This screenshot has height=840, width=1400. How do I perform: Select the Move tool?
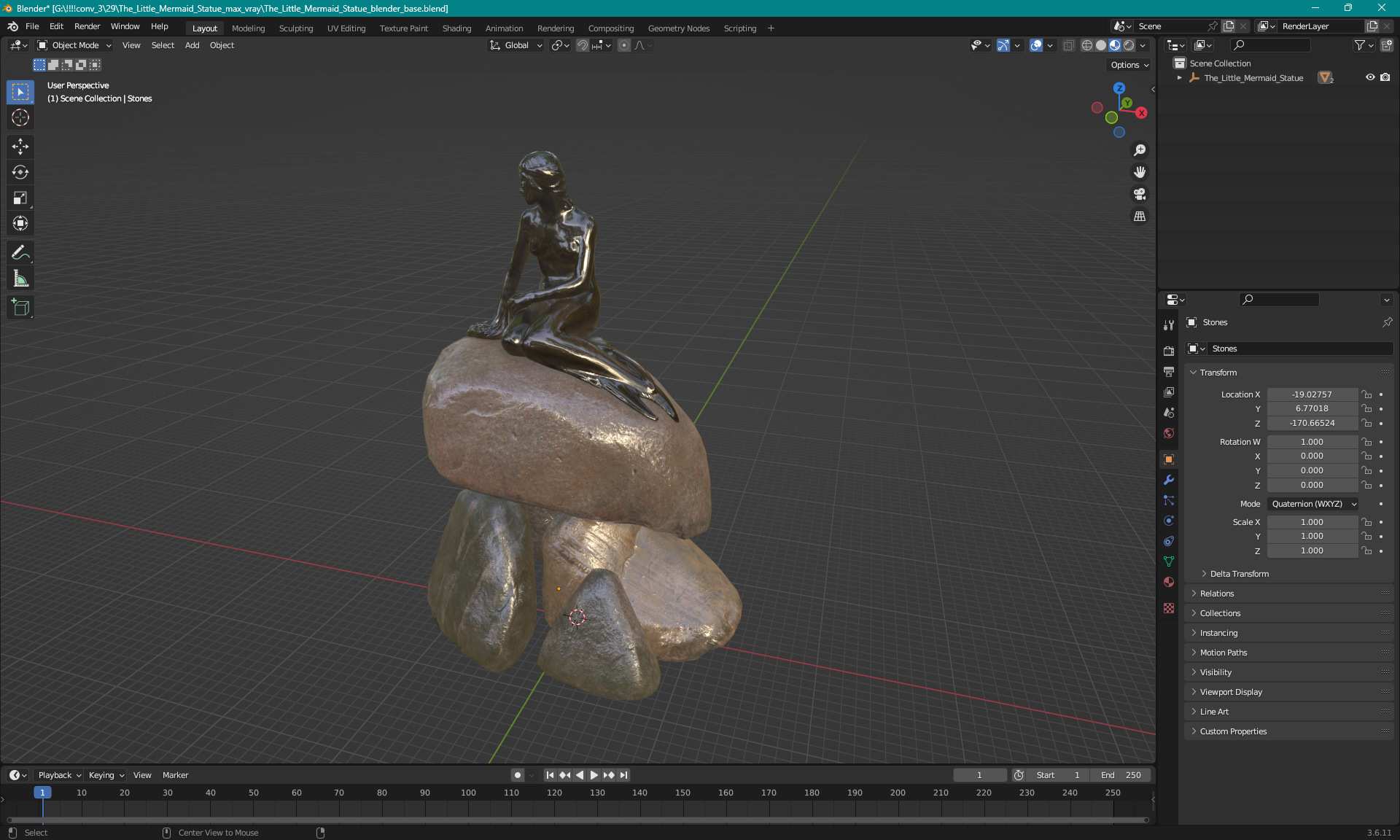point(20,147)
